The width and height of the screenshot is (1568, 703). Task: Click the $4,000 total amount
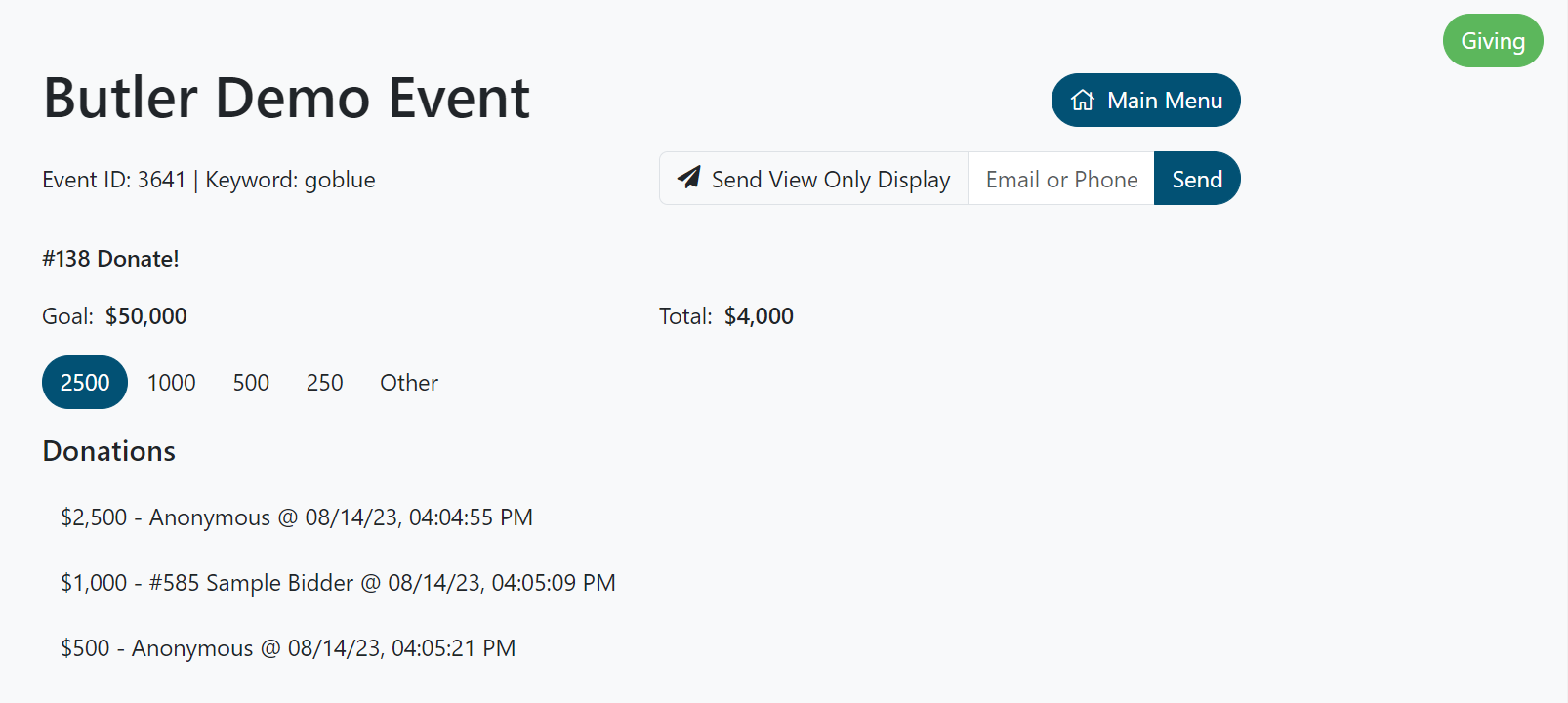(x=759, y=316)
